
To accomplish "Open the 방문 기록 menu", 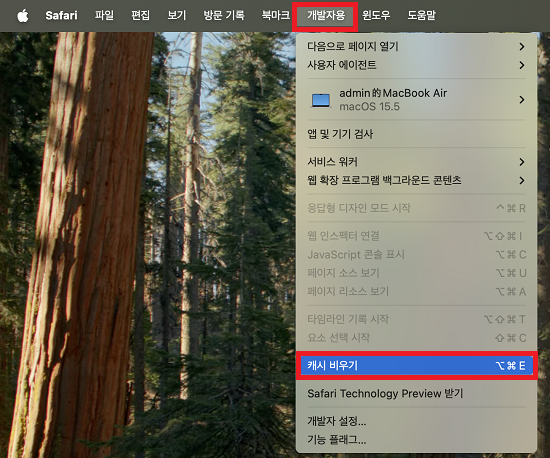I will (x=224, y=15).
